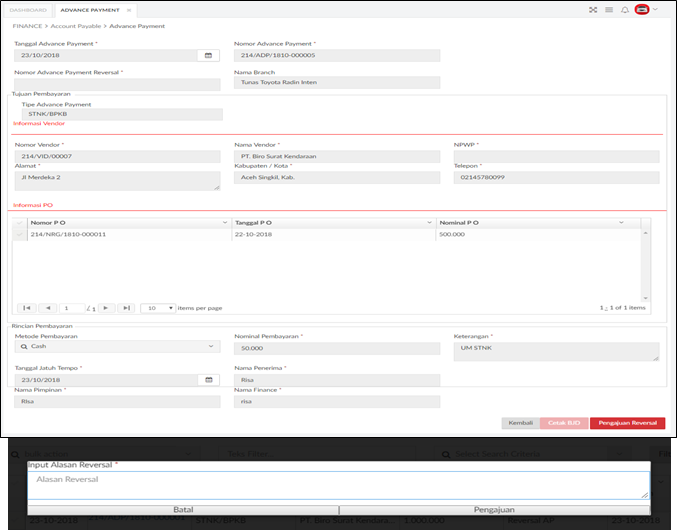Open Nominal P O column menu arrow
The height and width of the screenshot is (530, 677).
[621, 223]
